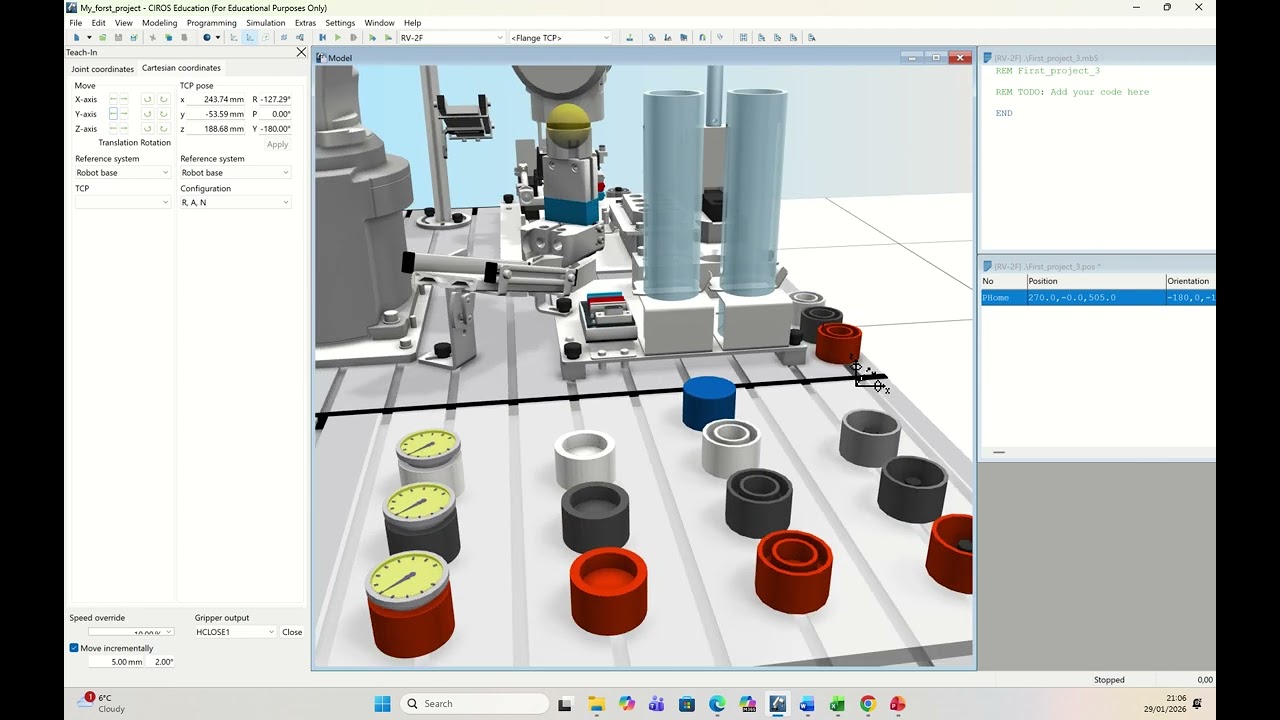
Task: Open the weather widget showing 6°C Cloudy
Action: point(103,704)
